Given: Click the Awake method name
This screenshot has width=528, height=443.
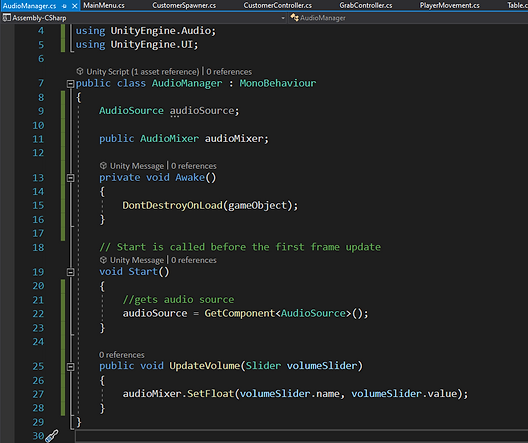Looking at the screenshot, I should [190, 177].
